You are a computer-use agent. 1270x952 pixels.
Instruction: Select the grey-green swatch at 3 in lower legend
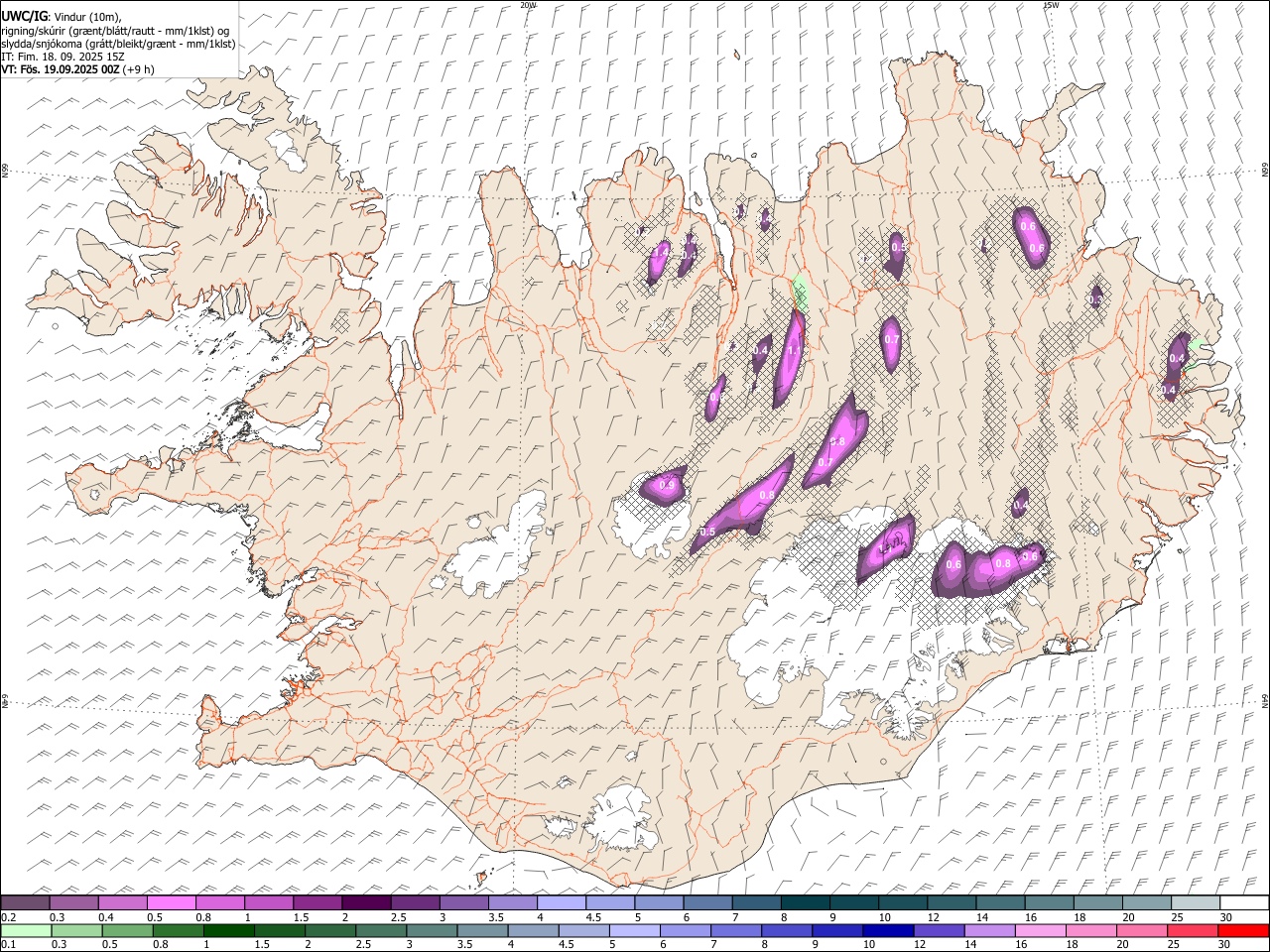(x=433, y=930)
